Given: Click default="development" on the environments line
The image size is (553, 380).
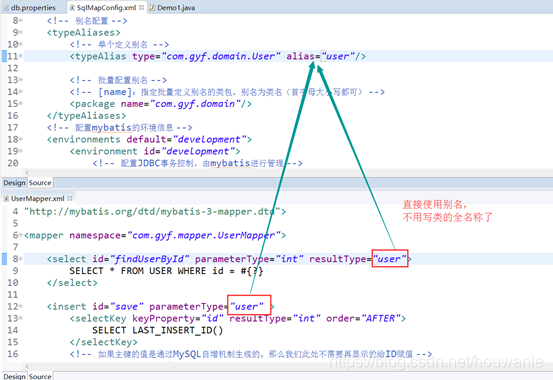Looking at the screenshot, I should [x=186, y=139].
